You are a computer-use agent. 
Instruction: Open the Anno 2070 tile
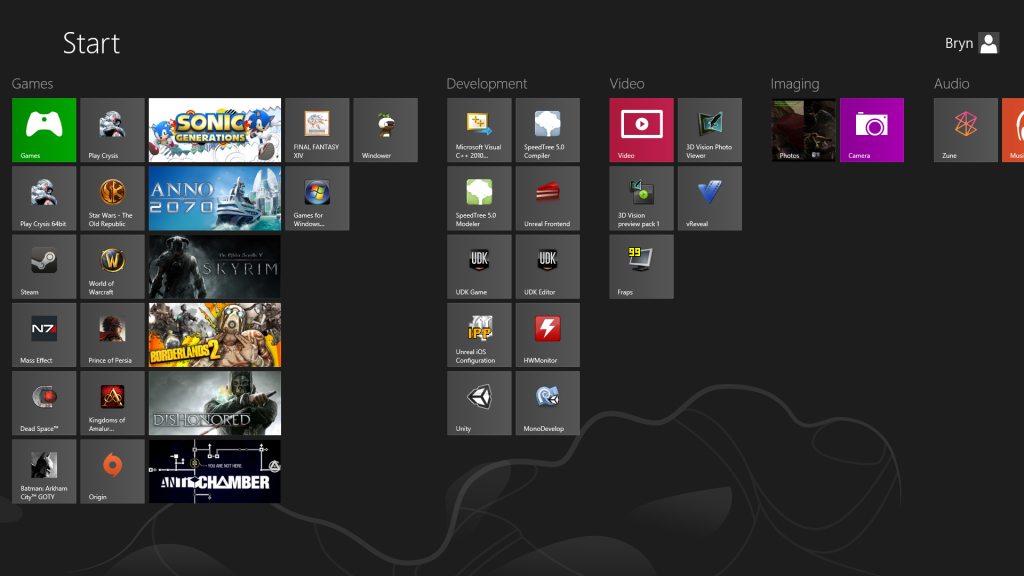215,198
